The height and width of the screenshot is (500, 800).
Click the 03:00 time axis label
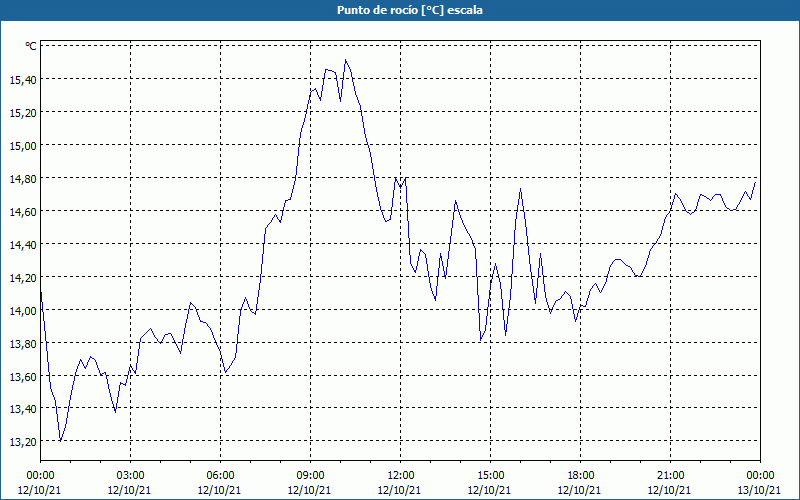130,476
